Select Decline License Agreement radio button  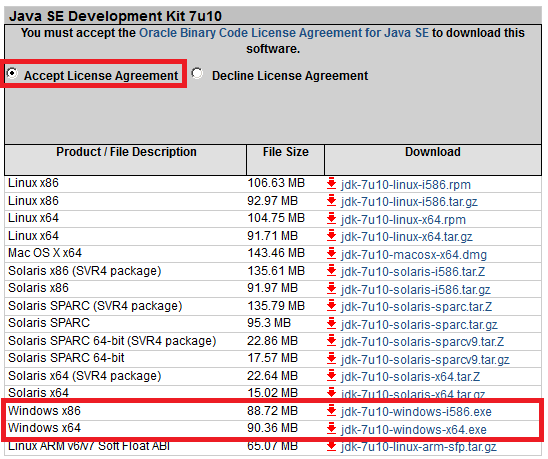point(197,73)
